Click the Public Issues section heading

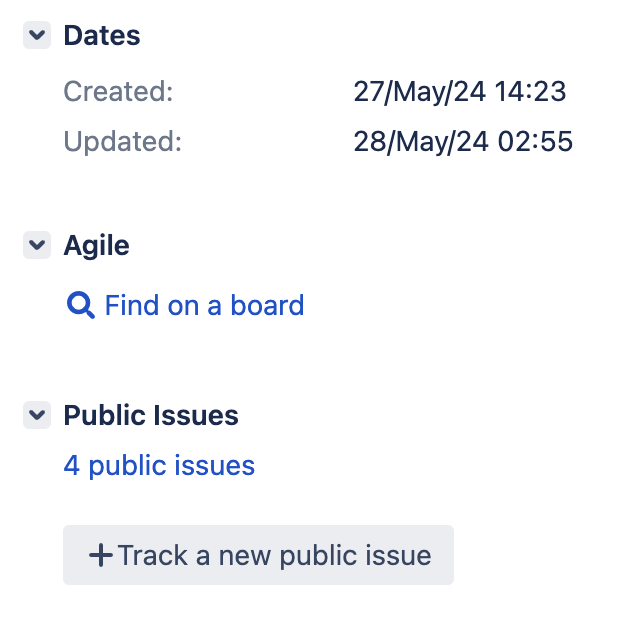(x=151, y=415)
